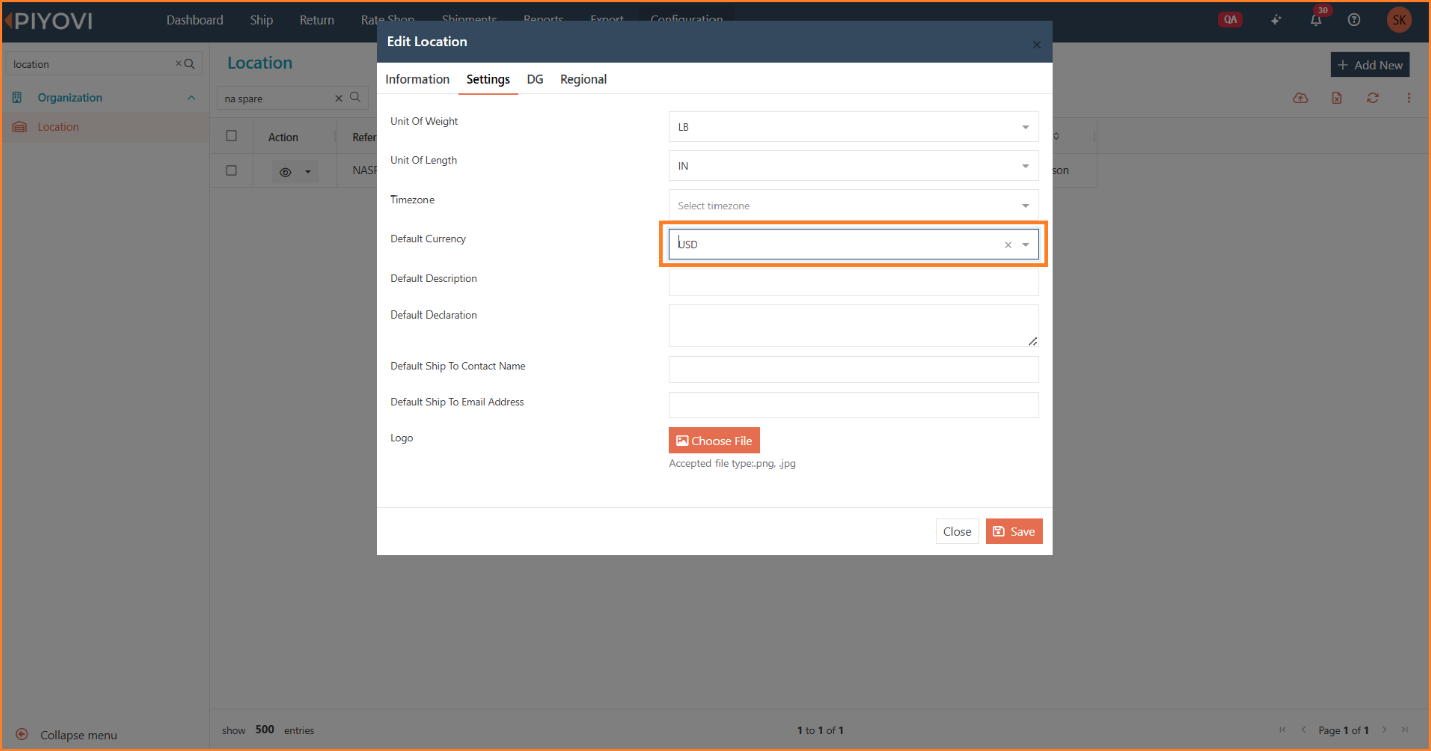Image resolution: width=1431 pixels, height=751 pixels.
Task: Open the help question mark icon
Action: click(1354, 20)
